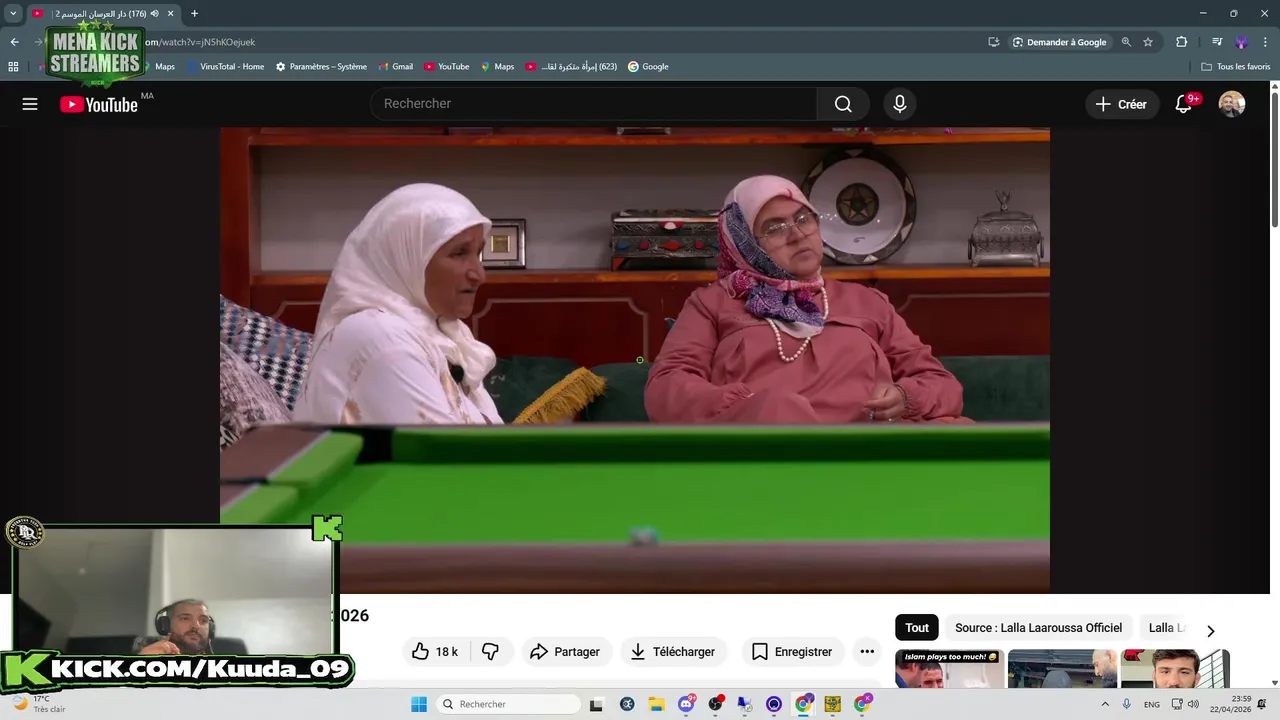Show hidden tray icons chevron

click(x=1105, y=704)
